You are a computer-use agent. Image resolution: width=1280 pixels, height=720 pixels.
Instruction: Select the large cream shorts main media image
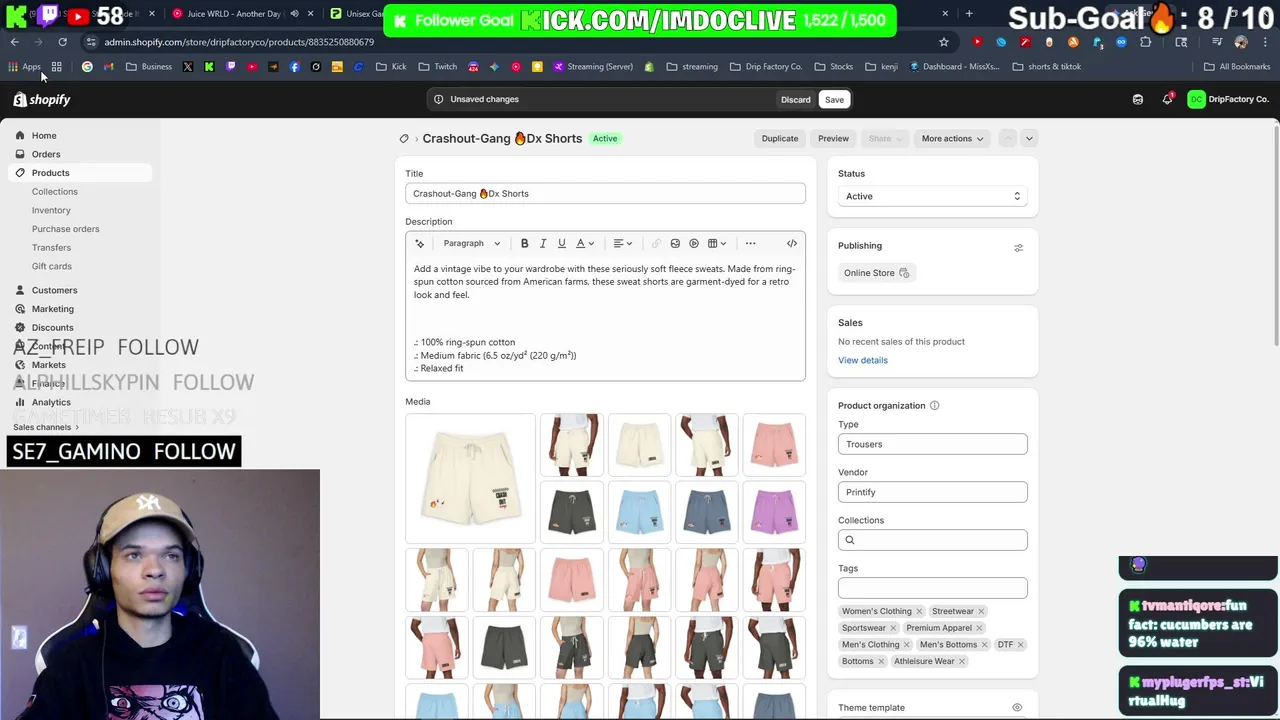pyautogui.click(x=470, y=478)
